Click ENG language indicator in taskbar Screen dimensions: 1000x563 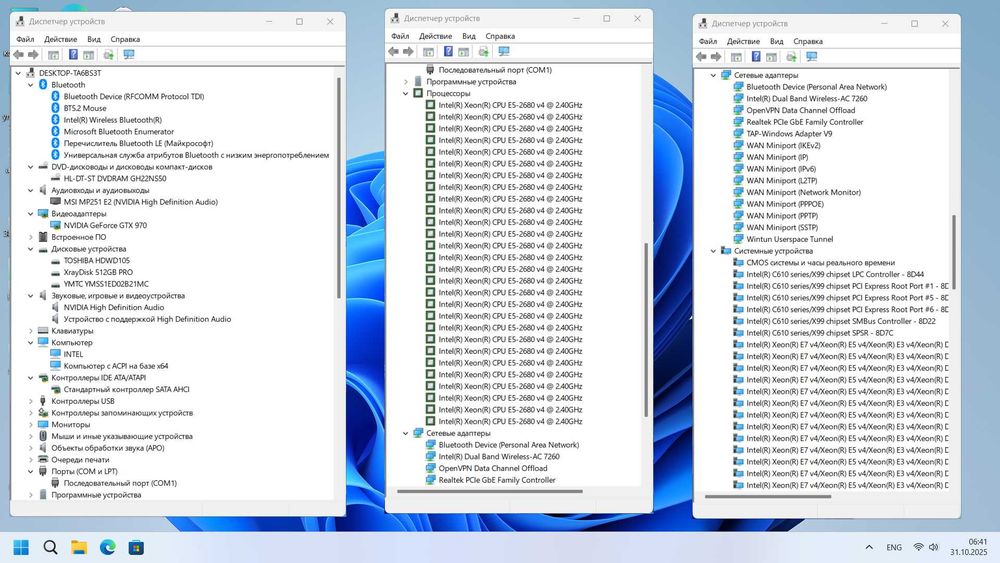[894, 548]
